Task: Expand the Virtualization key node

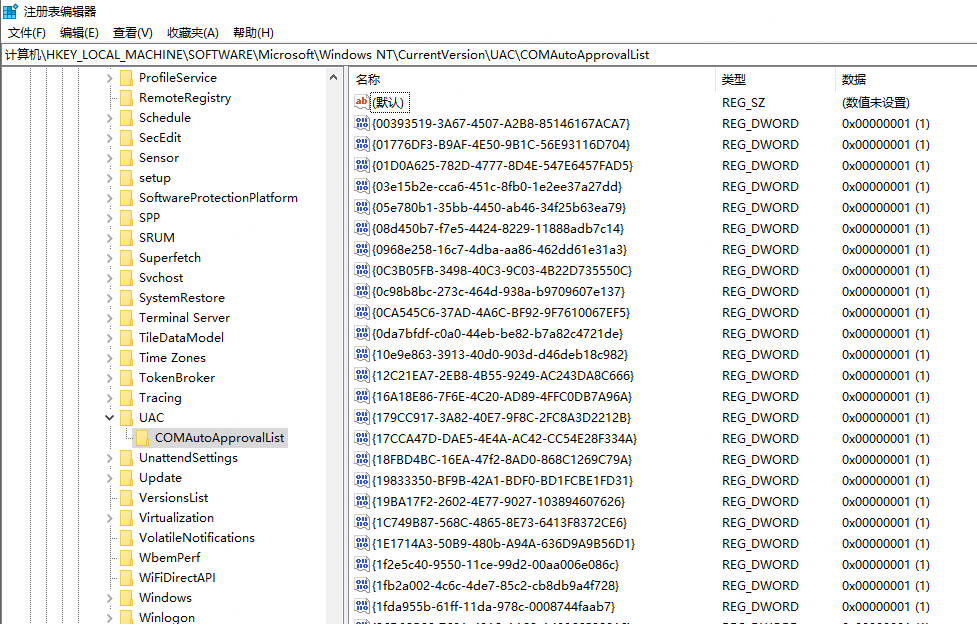Action: coord(109,518)
